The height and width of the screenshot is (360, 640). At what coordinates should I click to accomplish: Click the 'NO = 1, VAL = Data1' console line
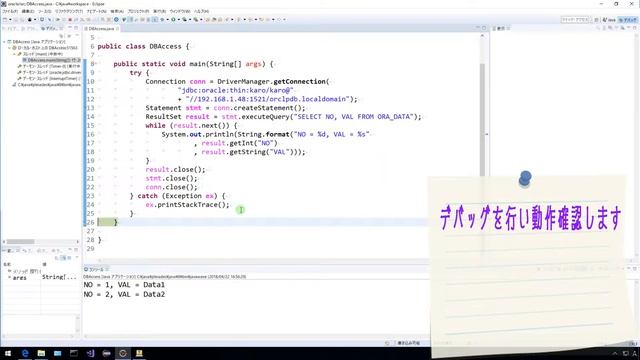pos(124,285)
